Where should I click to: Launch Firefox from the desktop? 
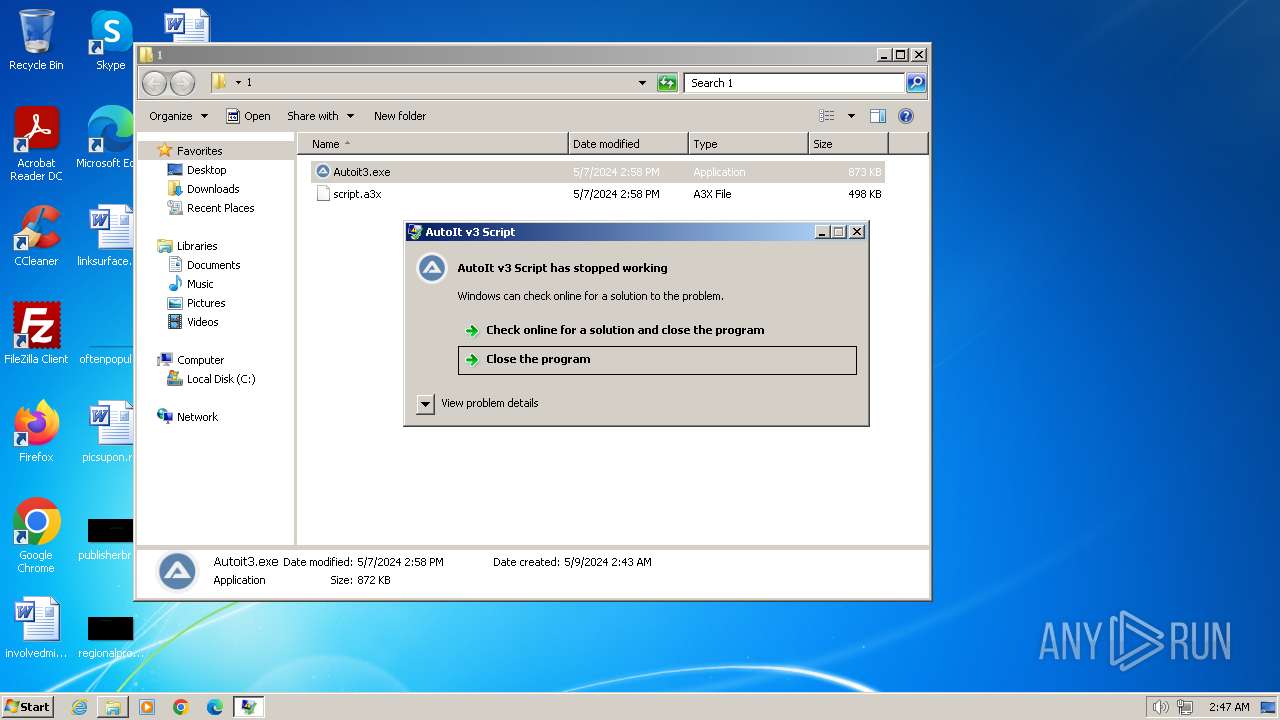tap(36, 431)
